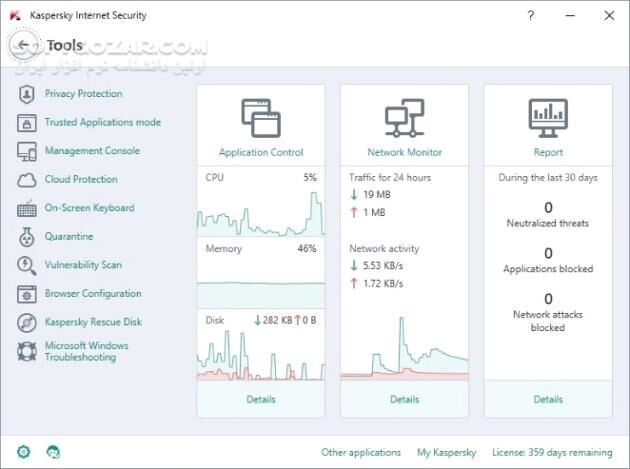Click the Application Control windows icon
This screenshot has height=469, width=630.
[x=261, y=118]
